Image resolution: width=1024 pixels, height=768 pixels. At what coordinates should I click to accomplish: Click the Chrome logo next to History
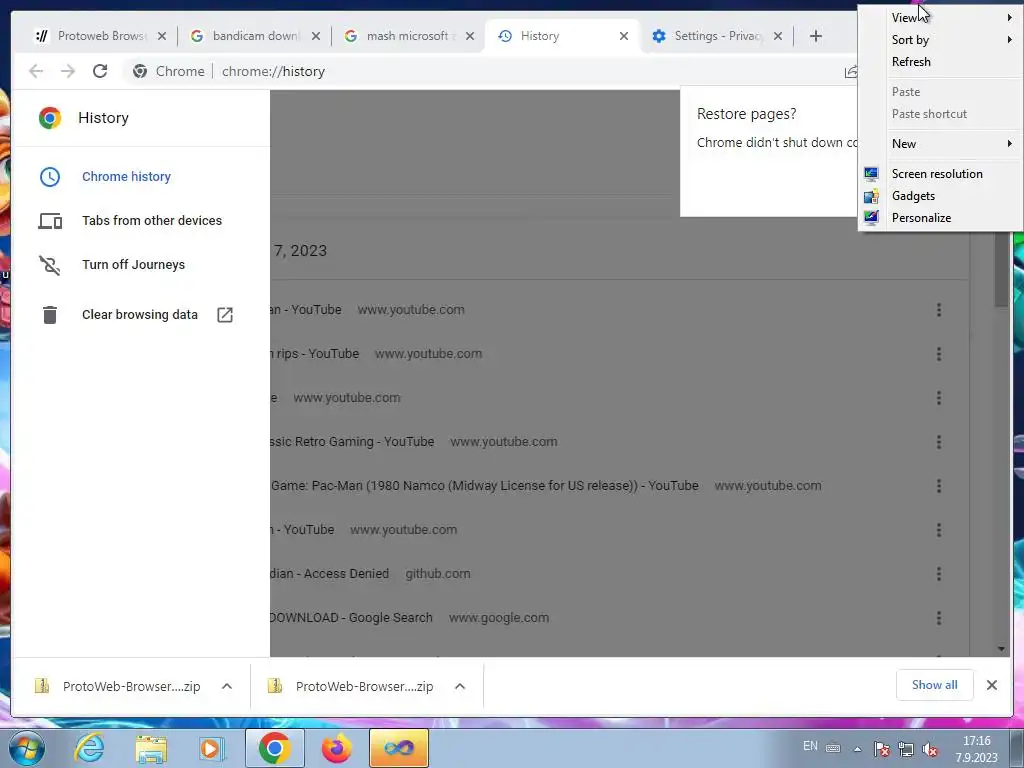50,118
